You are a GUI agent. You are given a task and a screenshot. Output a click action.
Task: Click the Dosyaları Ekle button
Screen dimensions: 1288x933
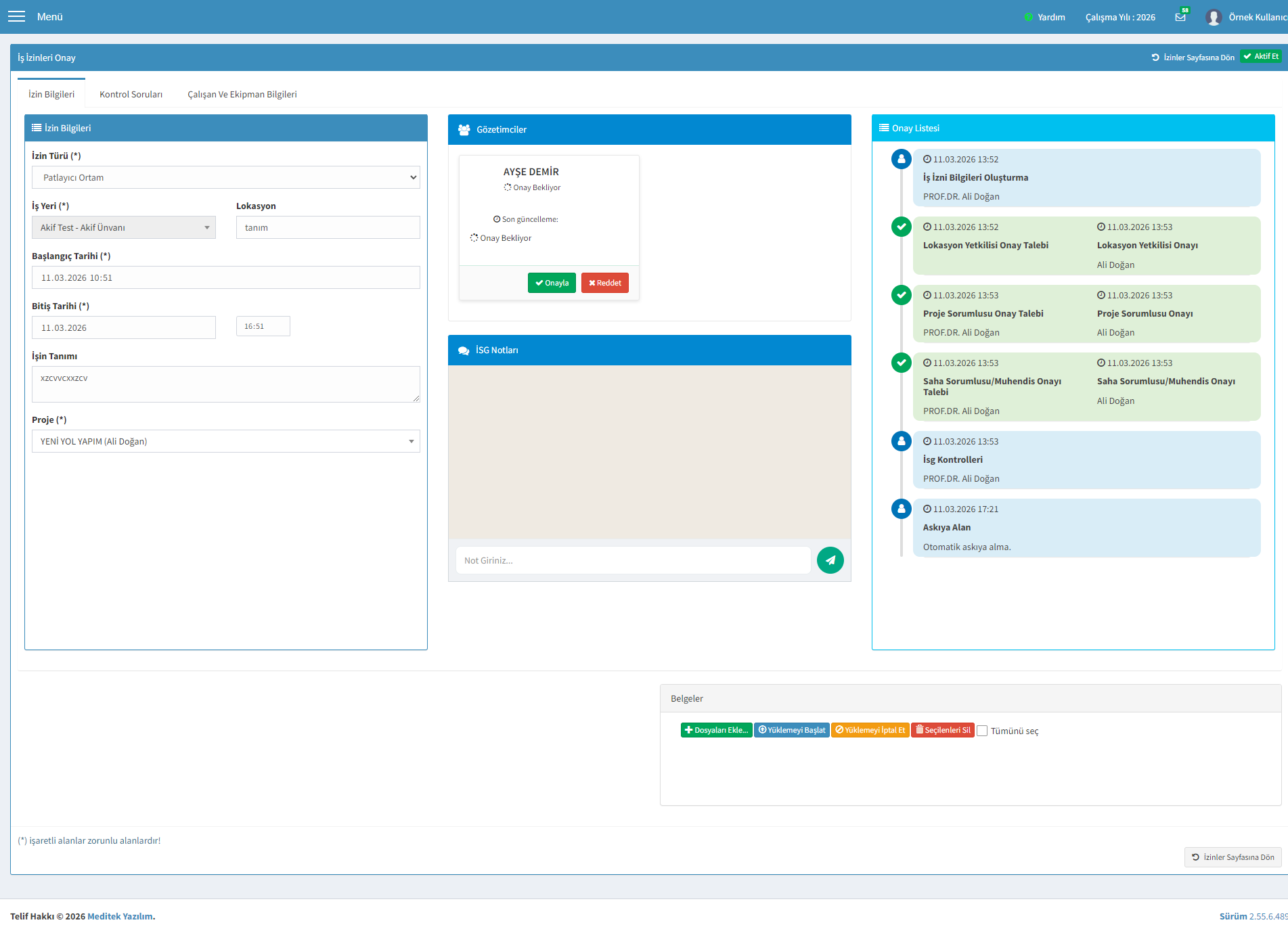[717, 730]
